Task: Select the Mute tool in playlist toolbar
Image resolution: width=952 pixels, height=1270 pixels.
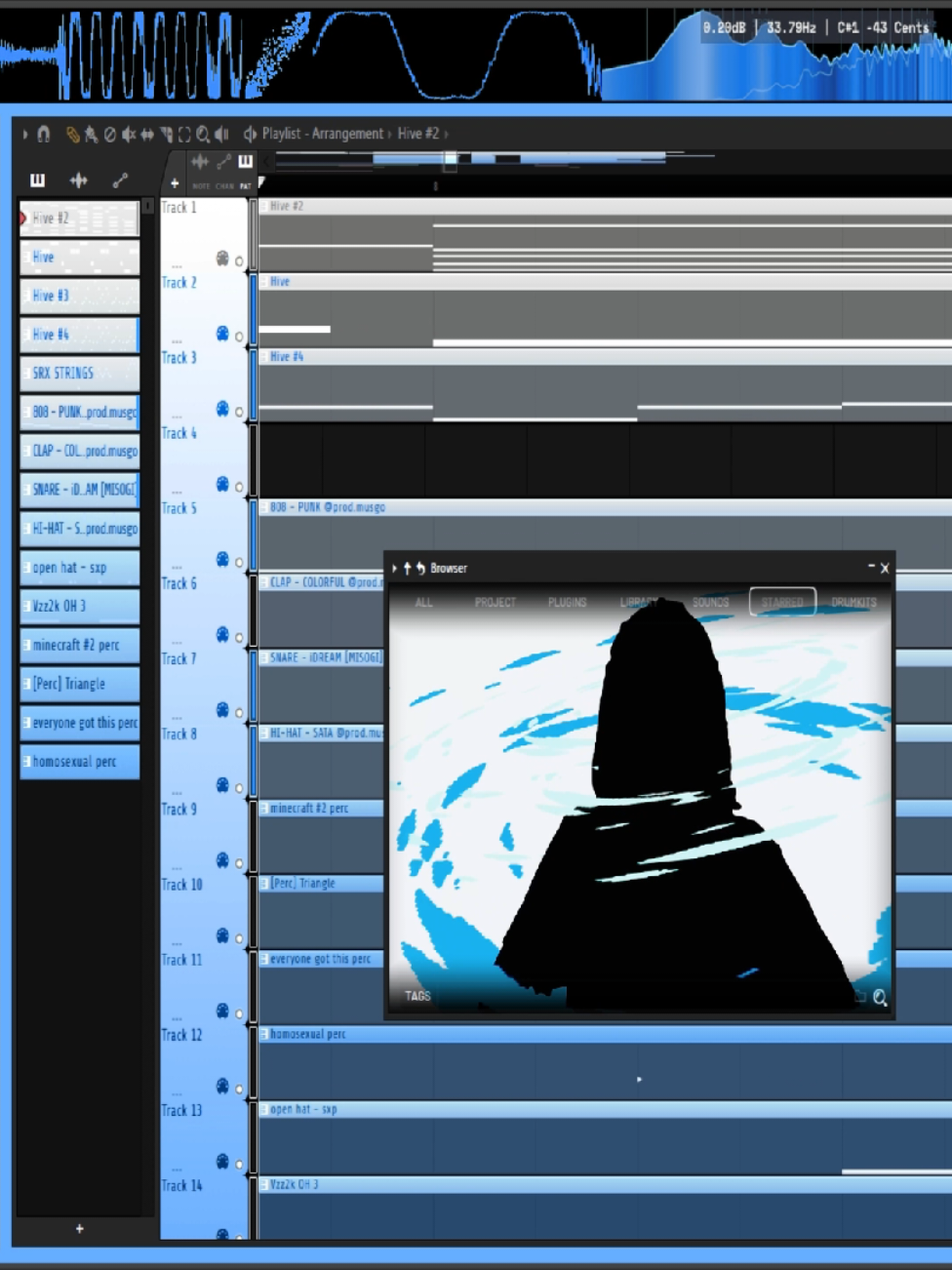Action: coord(129,134)
